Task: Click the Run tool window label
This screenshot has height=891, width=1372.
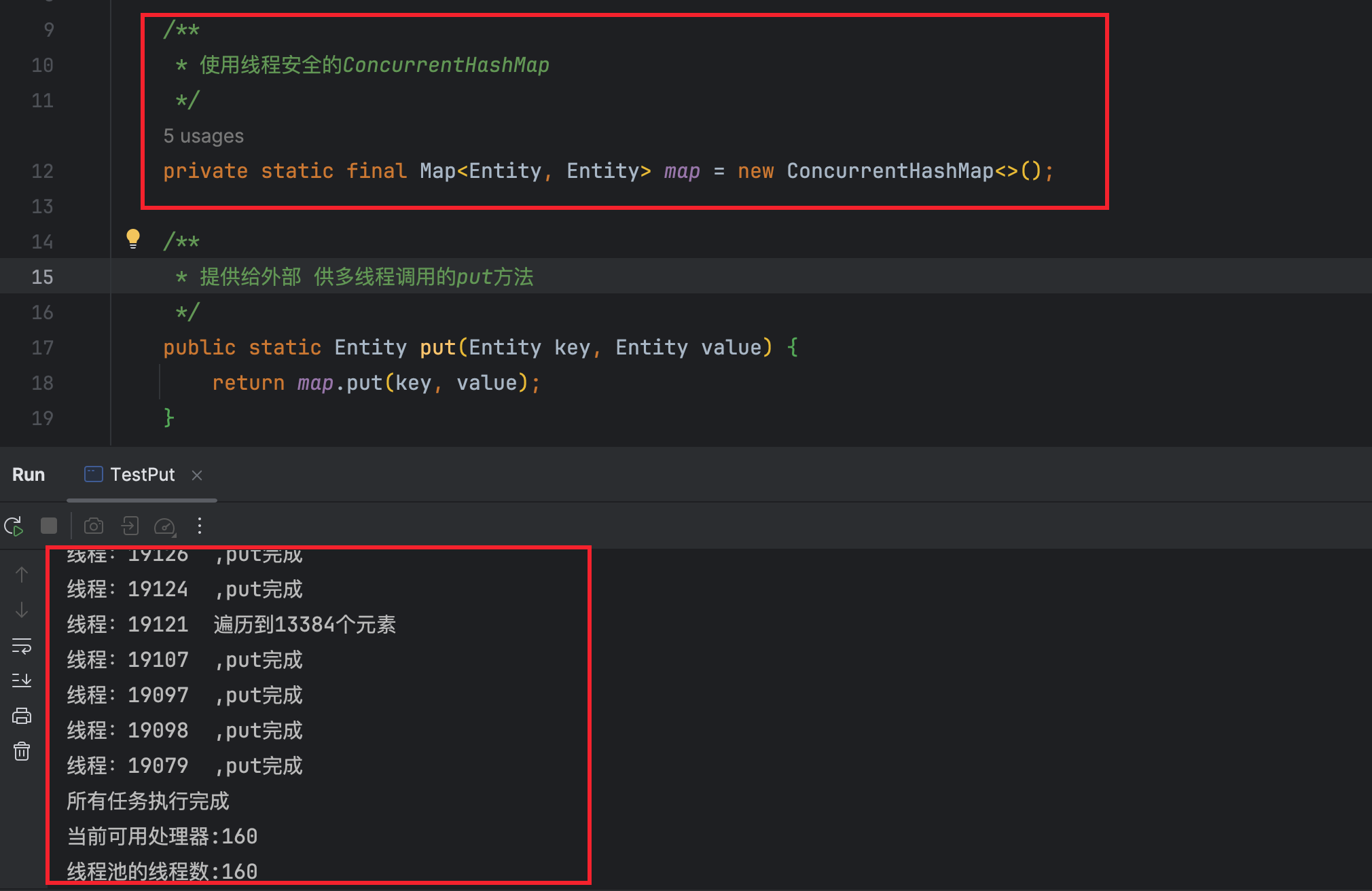Action: tap(29, 475)
